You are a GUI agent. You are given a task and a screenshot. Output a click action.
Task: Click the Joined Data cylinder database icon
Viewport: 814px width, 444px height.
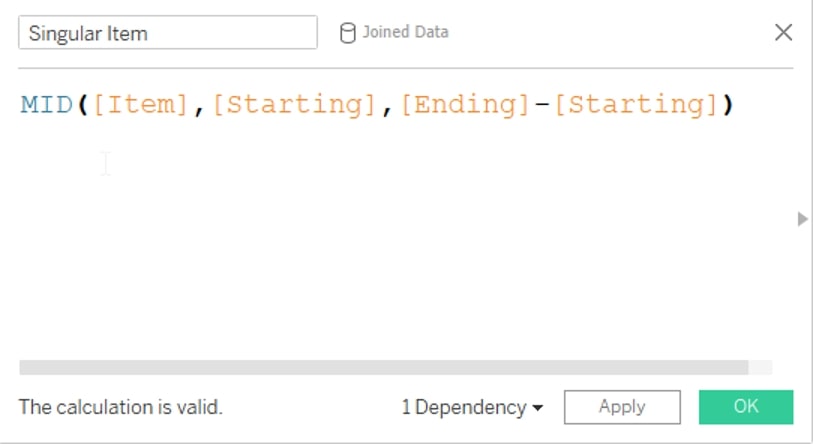coord(347,33)
